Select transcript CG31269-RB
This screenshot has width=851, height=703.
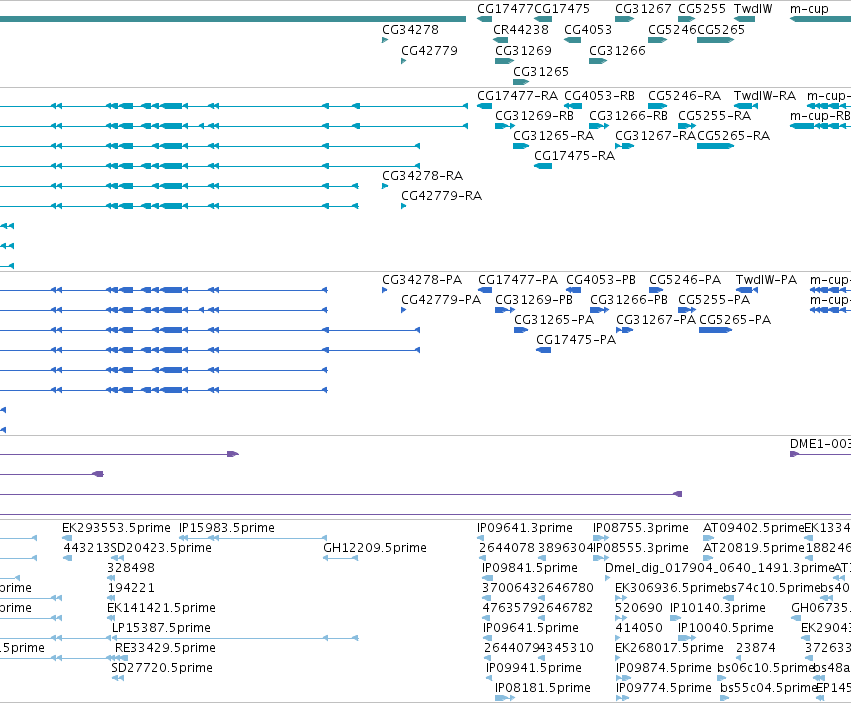[534, 116]
